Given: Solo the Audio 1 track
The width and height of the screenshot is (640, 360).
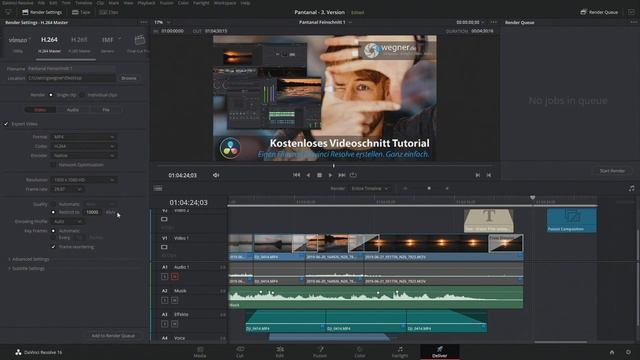Looking at the screenshot, I should tap(164, 276).
